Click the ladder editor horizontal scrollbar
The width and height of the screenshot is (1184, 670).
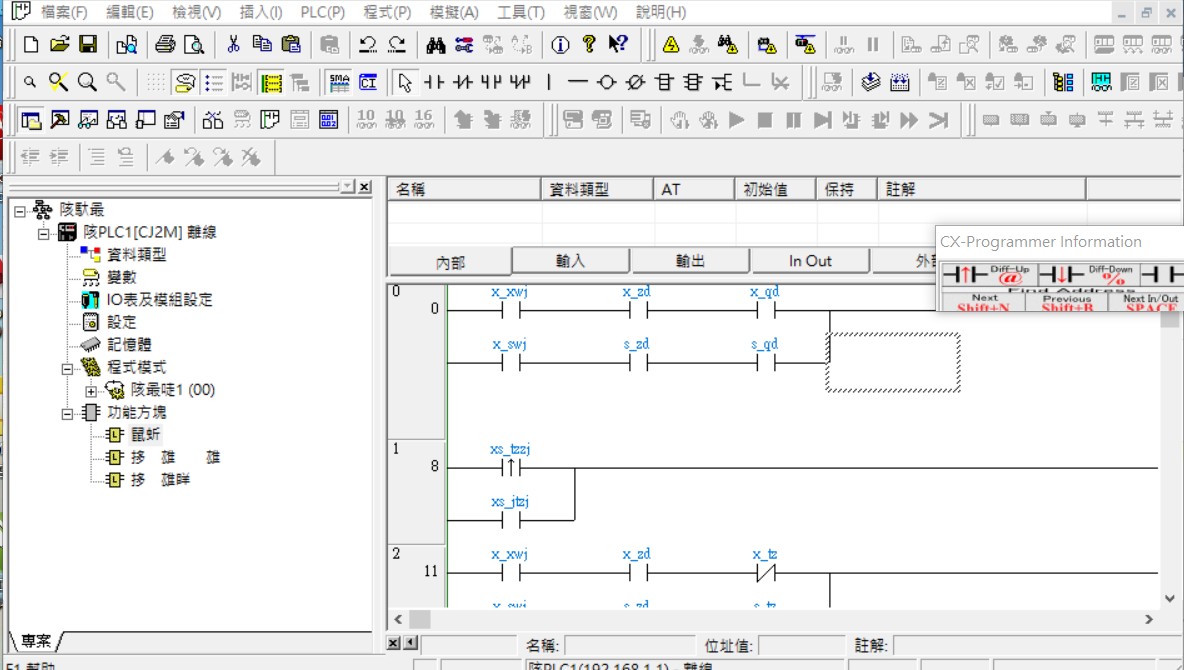(x=780, y=620)
